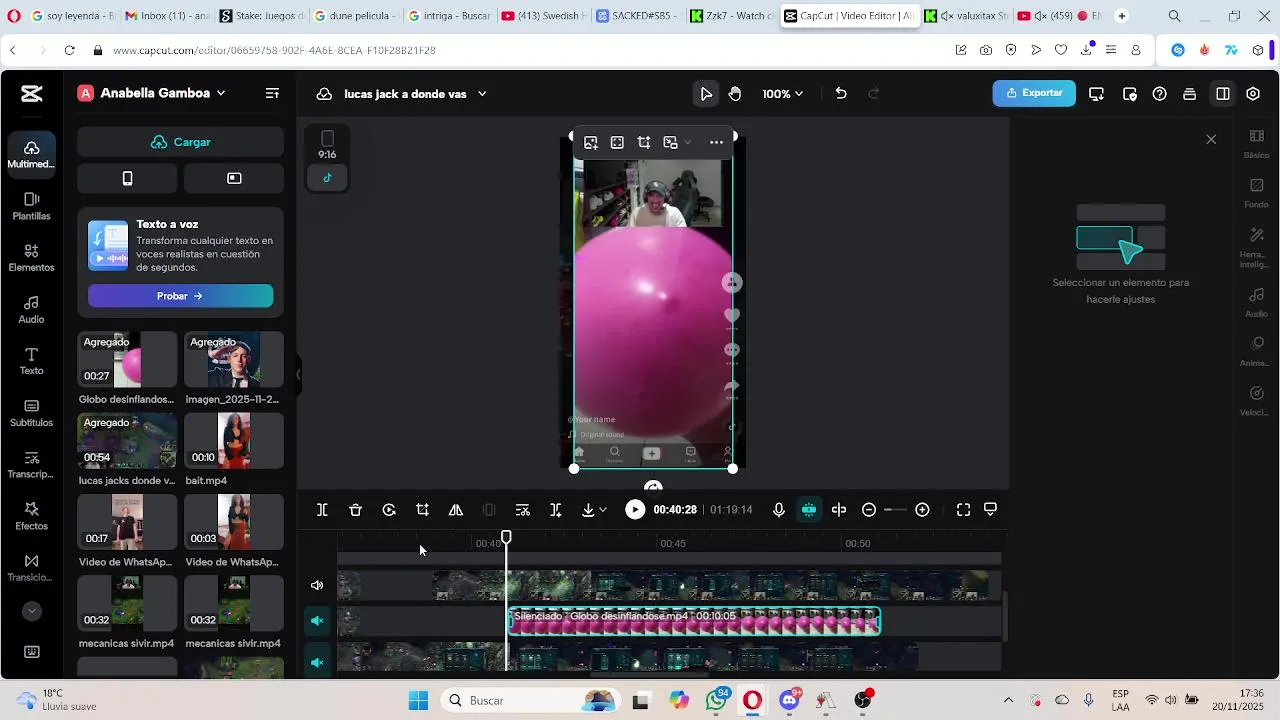The height and width of the screenshot is (720, 1280).
Task: Play the timeline preview
Action: coord(635,510)
